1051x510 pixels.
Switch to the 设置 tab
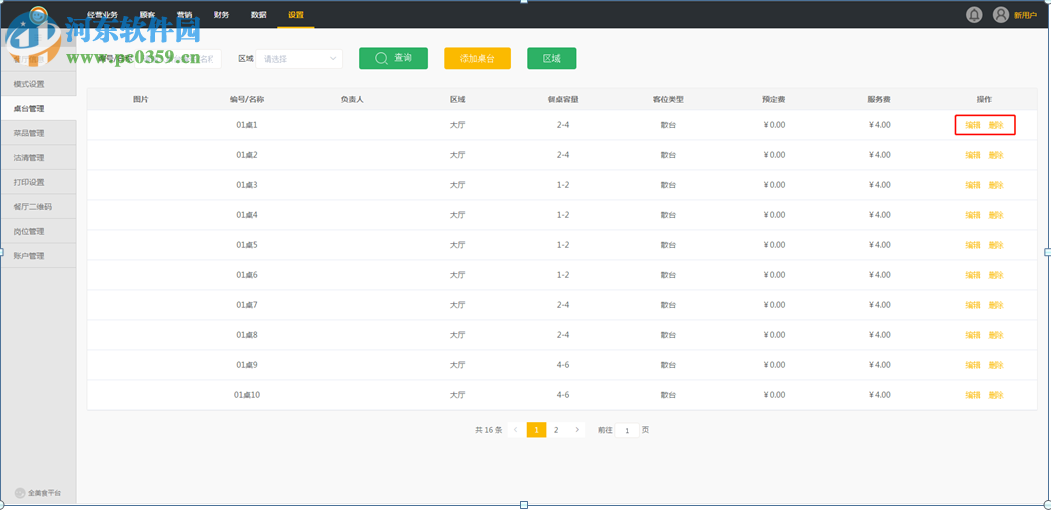coord(296,15)
